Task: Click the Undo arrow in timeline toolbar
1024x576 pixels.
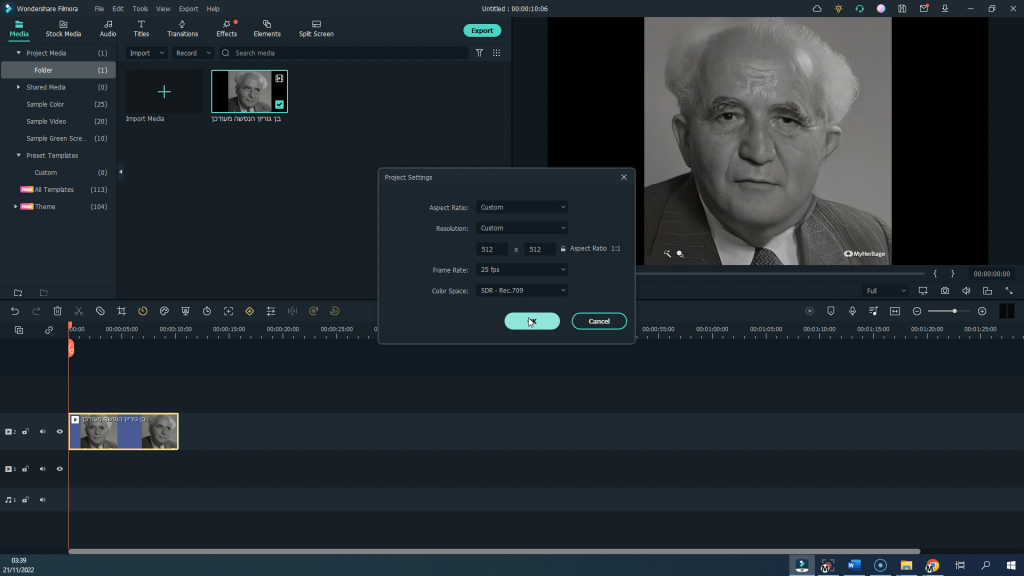Action: [x=15, y=312]
